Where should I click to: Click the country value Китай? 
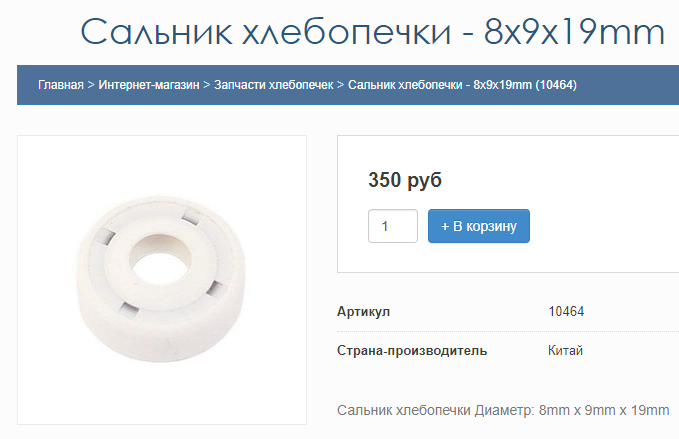point(565,350)
